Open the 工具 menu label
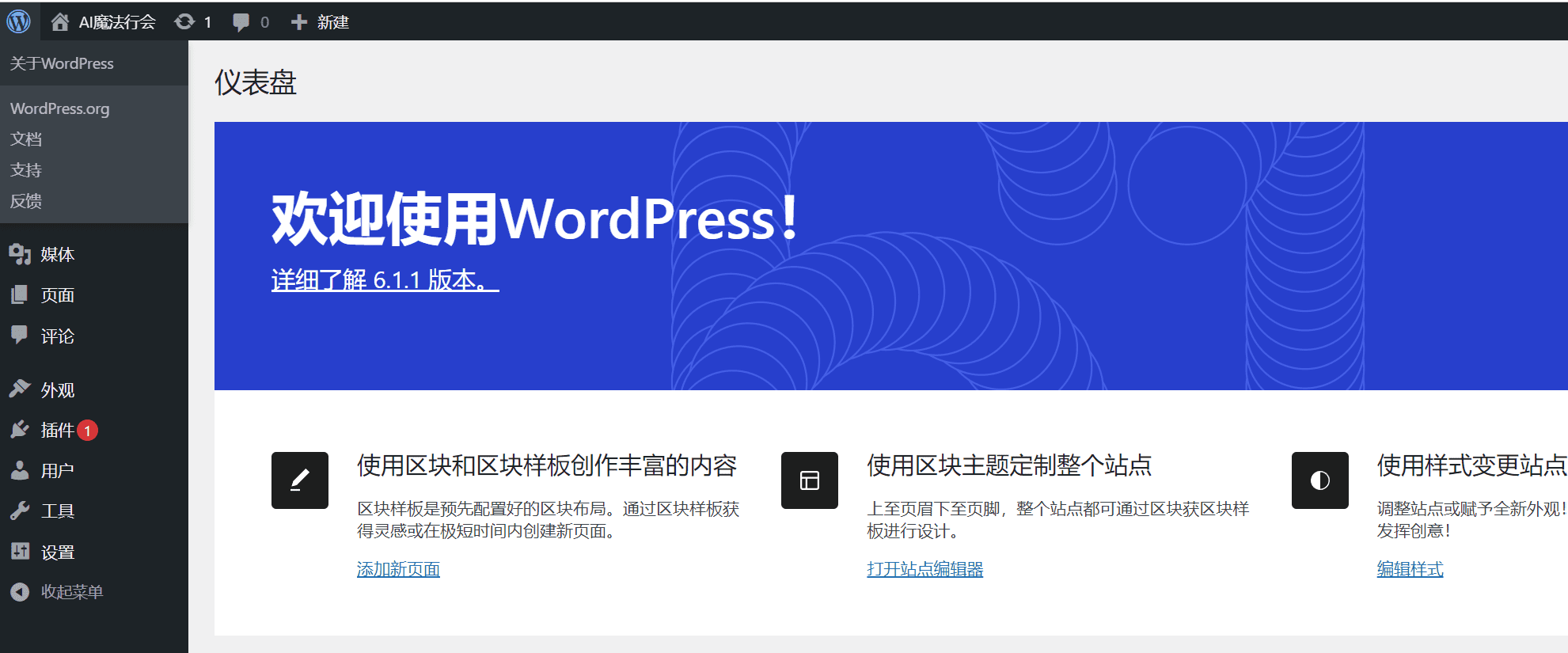The width and height of the screenshot is (1568, 653). click(58, 511)
